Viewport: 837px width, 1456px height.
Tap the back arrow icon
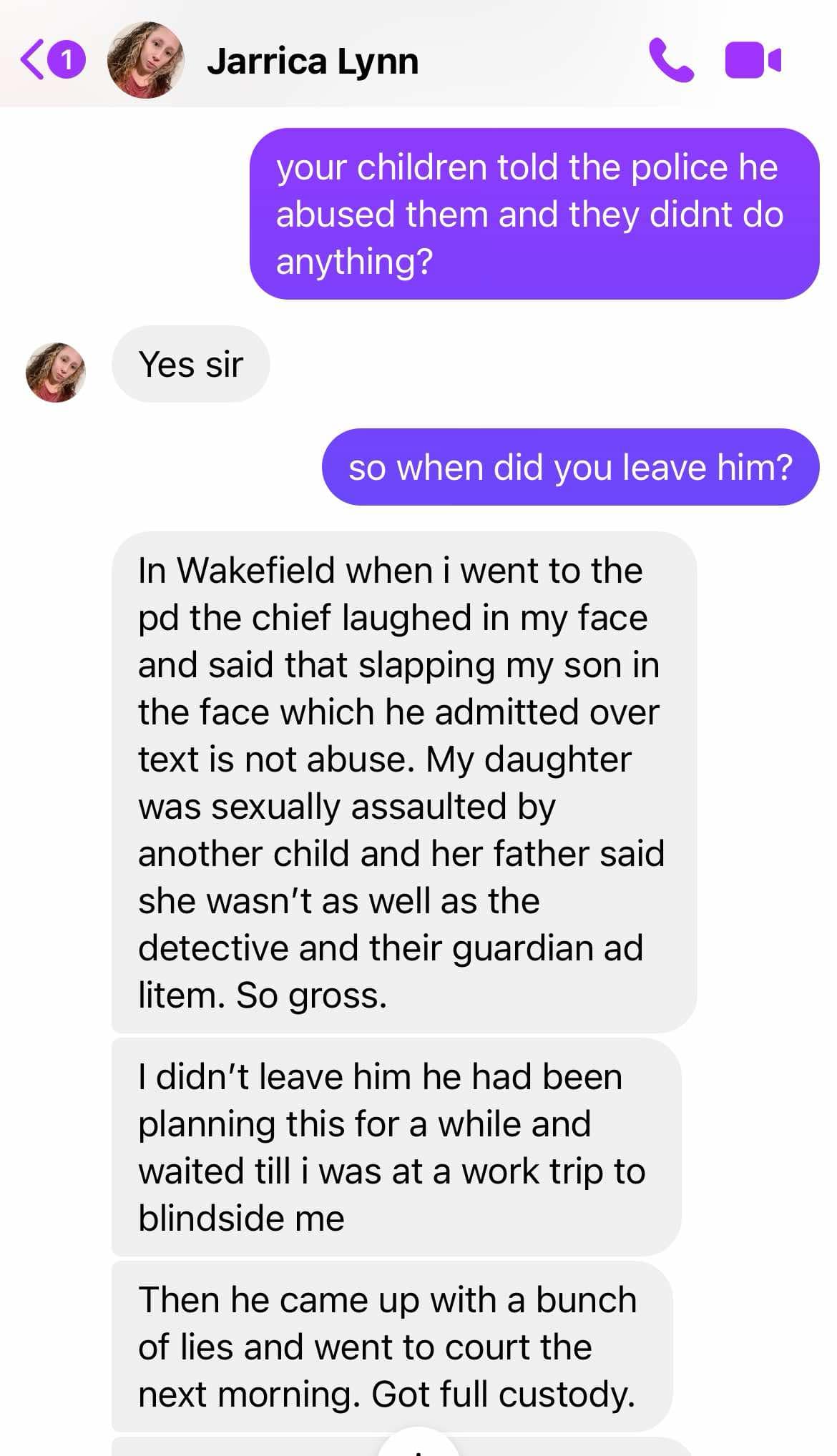(x=33, y=60)
